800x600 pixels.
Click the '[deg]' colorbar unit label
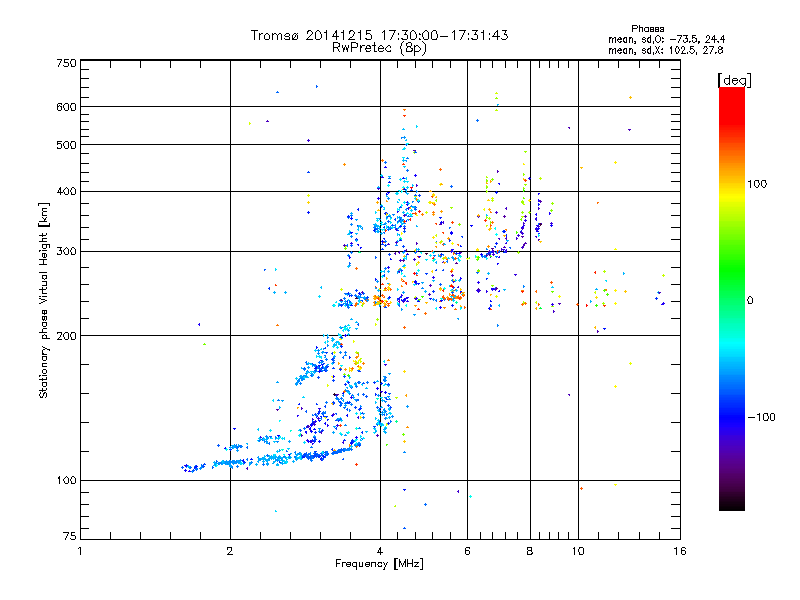[734, 80]
